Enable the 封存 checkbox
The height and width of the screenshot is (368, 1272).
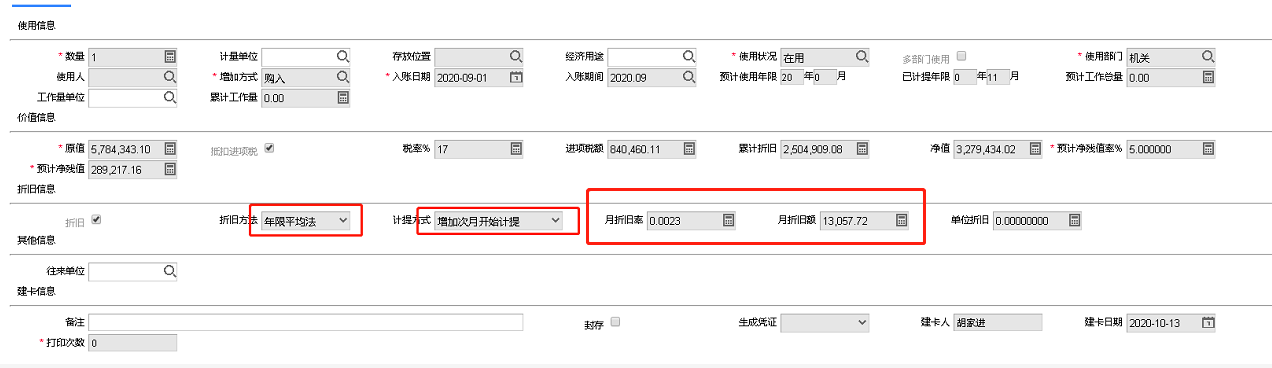[614, 322]
